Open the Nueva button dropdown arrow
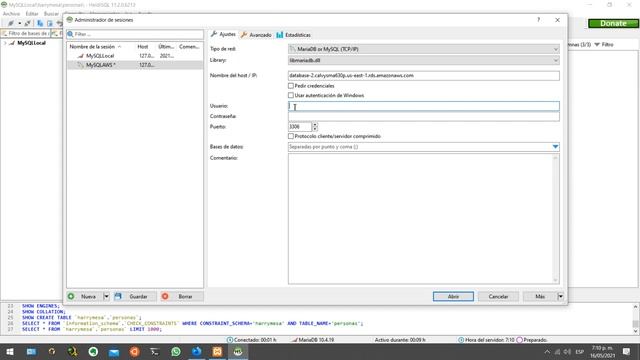This screenshot has width=640, height=360. 106,296
